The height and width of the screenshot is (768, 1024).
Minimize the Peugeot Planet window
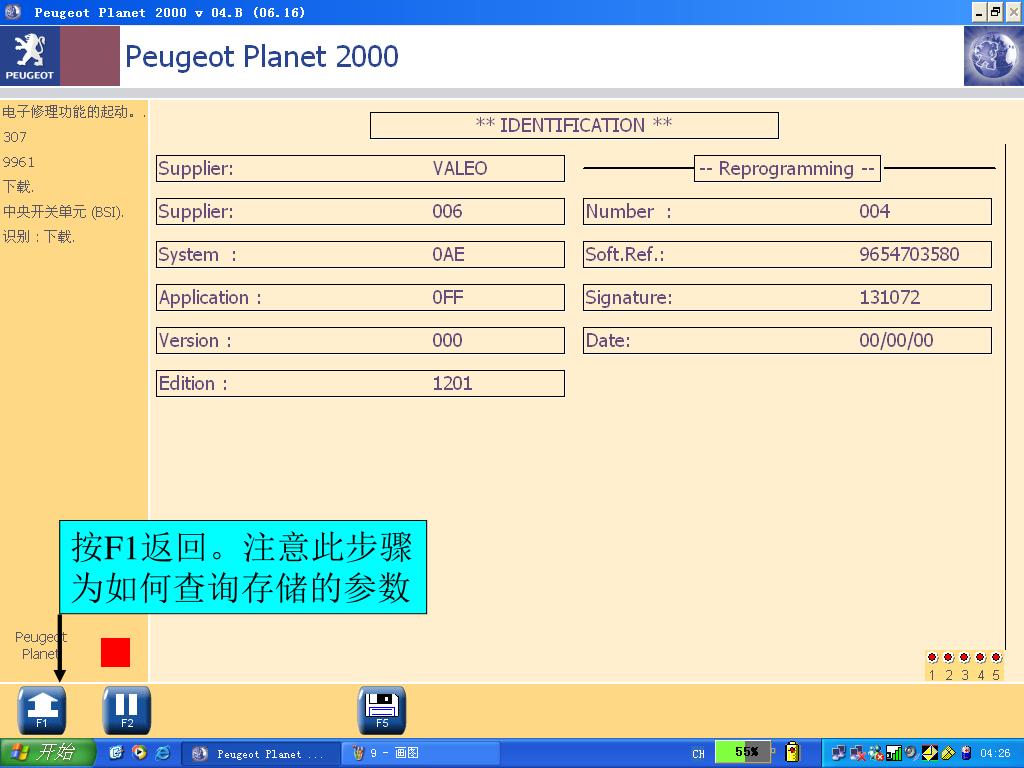[x=980, y=12]
